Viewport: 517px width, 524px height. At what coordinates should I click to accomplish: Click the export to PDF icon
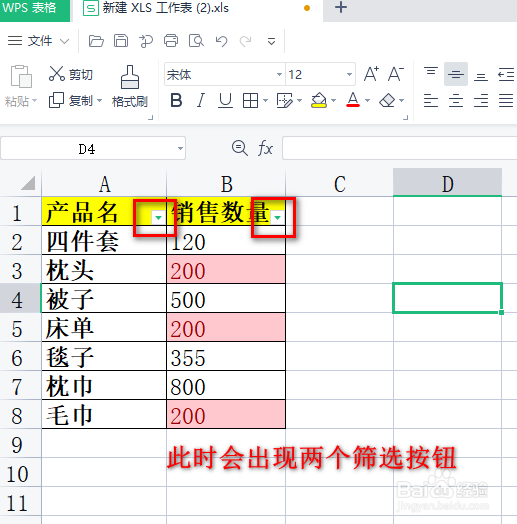coord(146,41)
